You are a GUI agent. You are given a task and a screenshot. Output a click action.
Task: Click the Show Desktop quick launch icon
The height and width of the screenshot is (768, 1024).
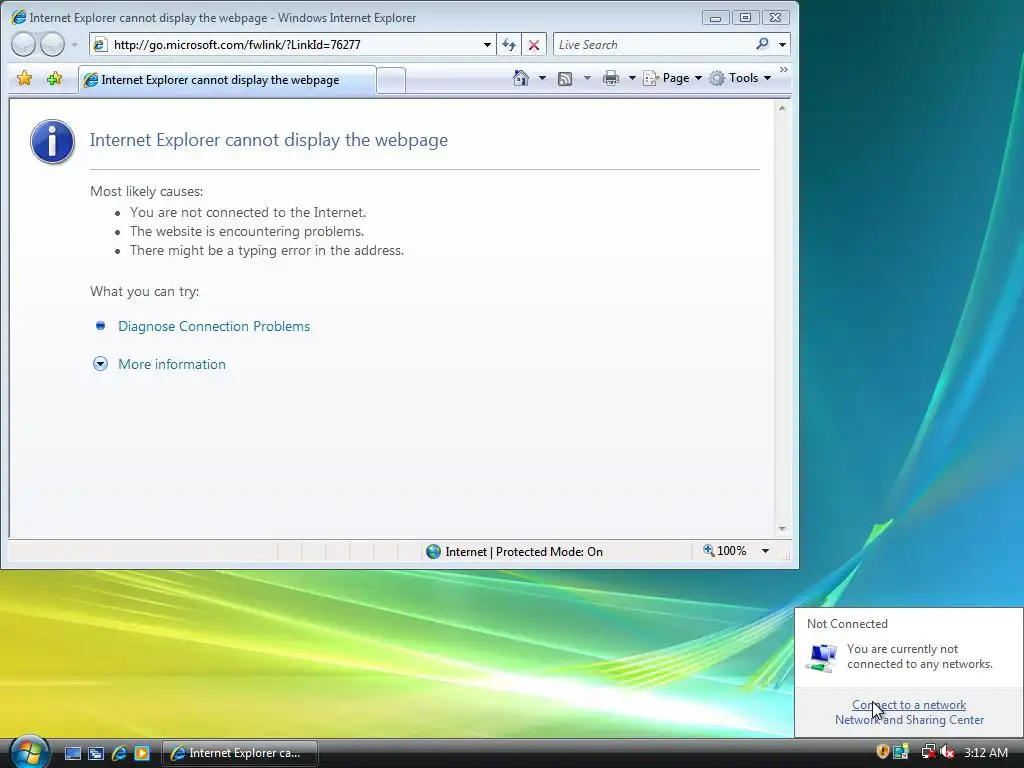pyautogui.click(x=73, y=753)
